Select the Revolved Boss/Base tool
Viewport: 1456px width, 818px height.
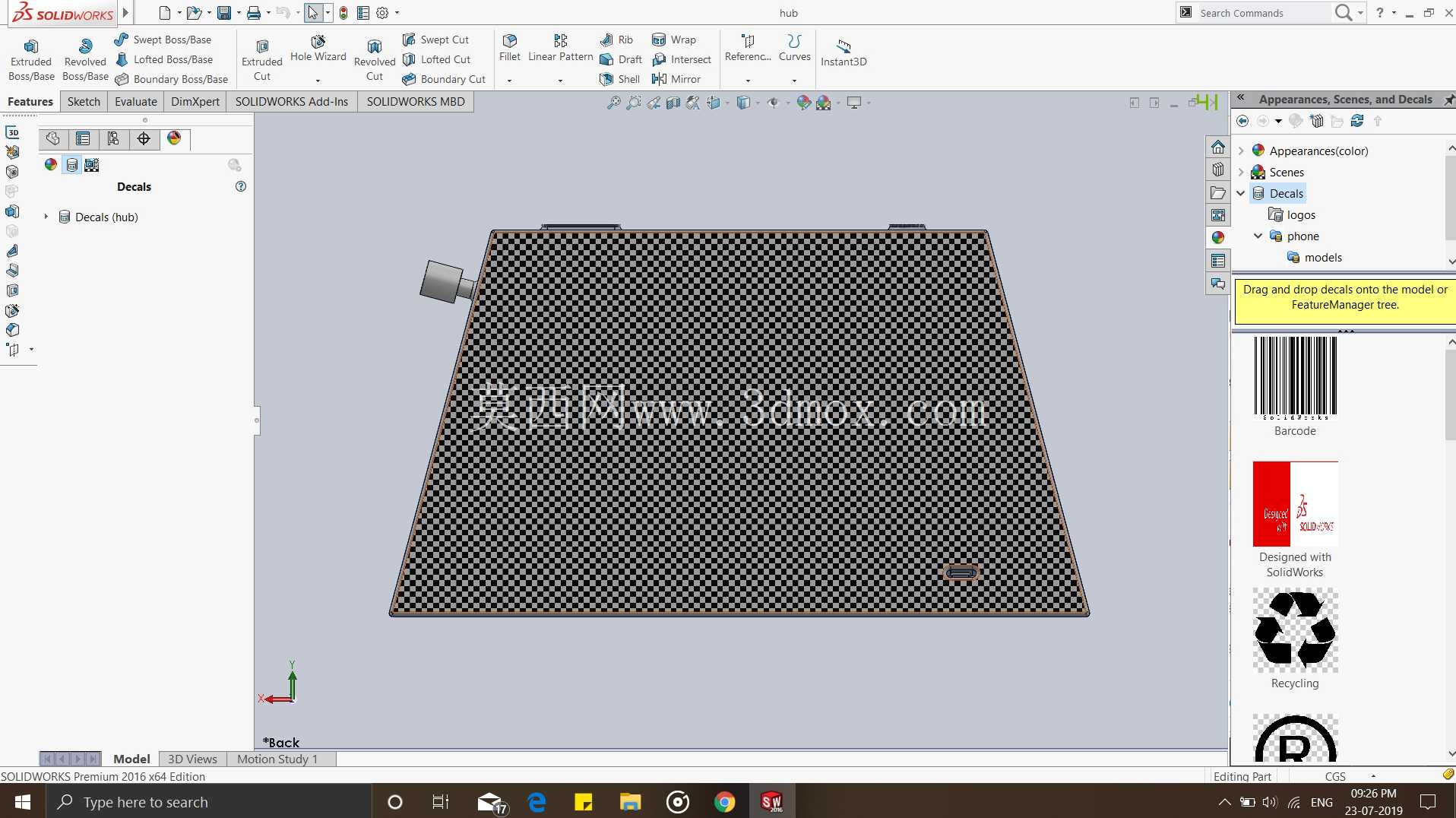tap(85, 59)
